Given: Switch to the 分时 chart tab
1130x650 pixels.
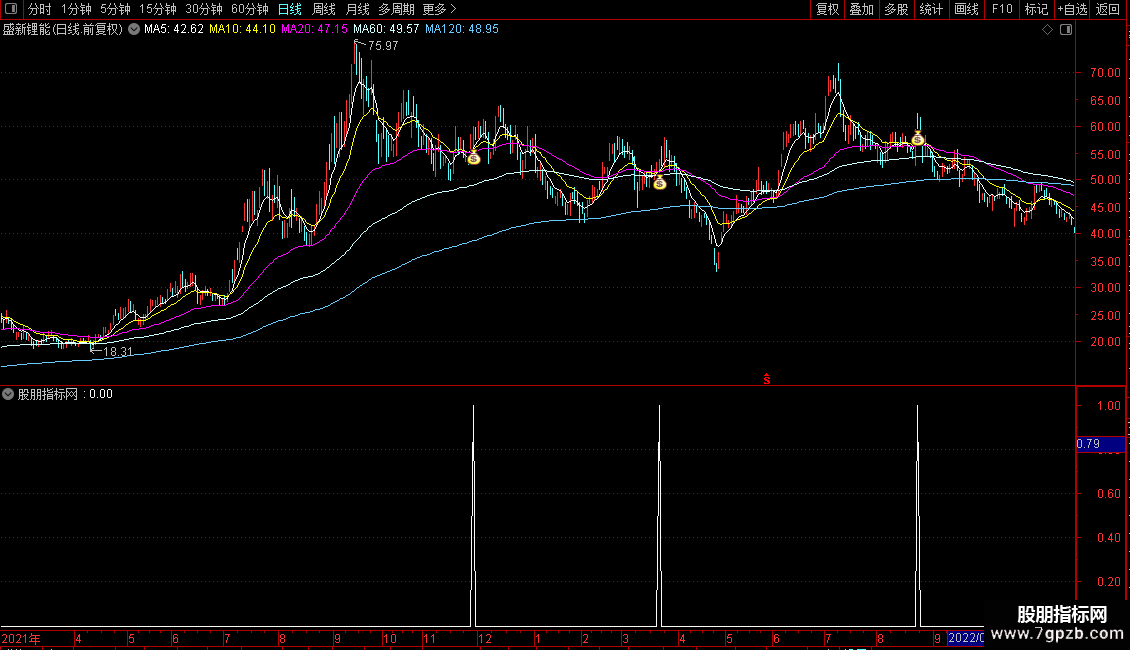Looking at the screenshot, I should pyautogui.click(x=40, y=9).
